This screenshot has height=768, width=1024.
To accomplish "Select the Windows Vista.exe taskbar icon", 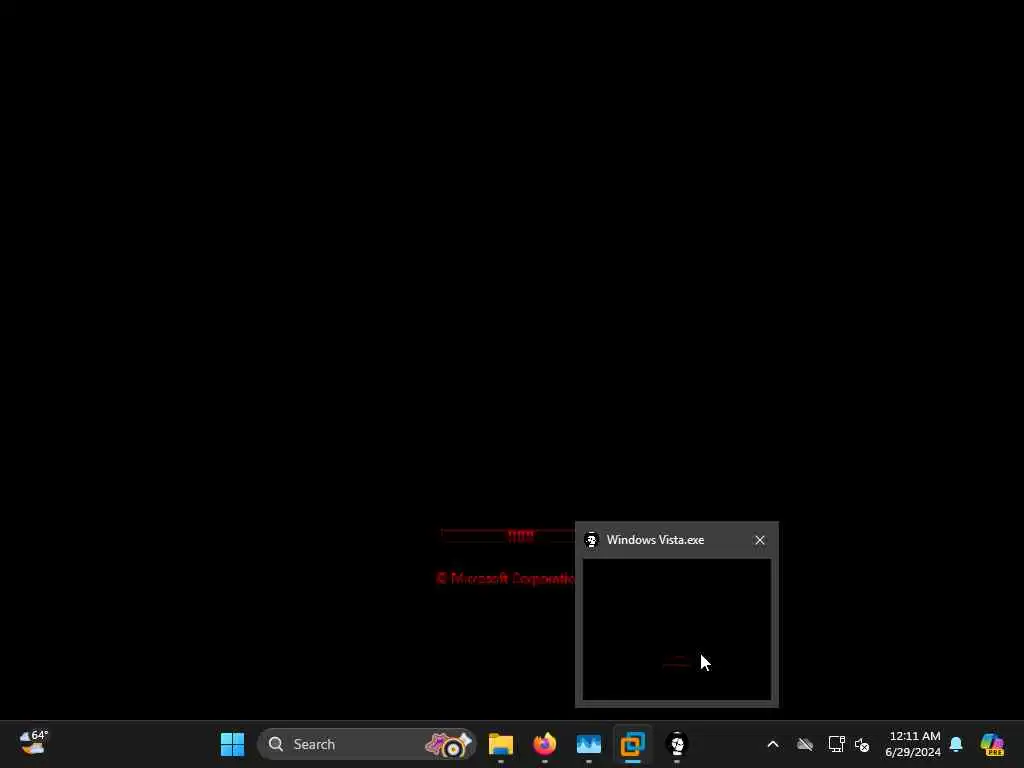I will coord(677,744).
